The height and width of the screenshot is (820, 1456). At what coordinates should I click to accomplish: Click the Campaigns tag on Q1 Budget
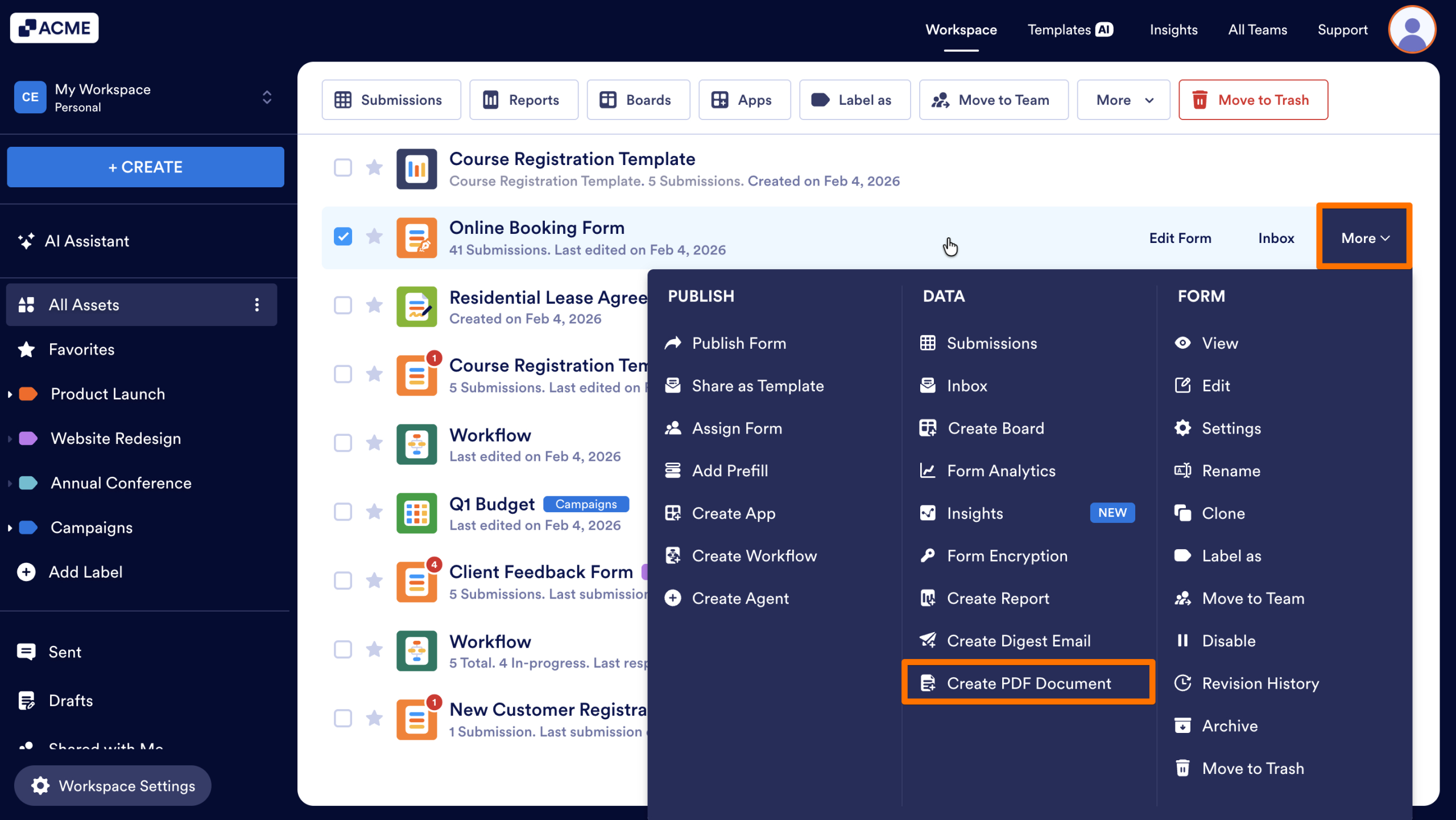(586, 504)
